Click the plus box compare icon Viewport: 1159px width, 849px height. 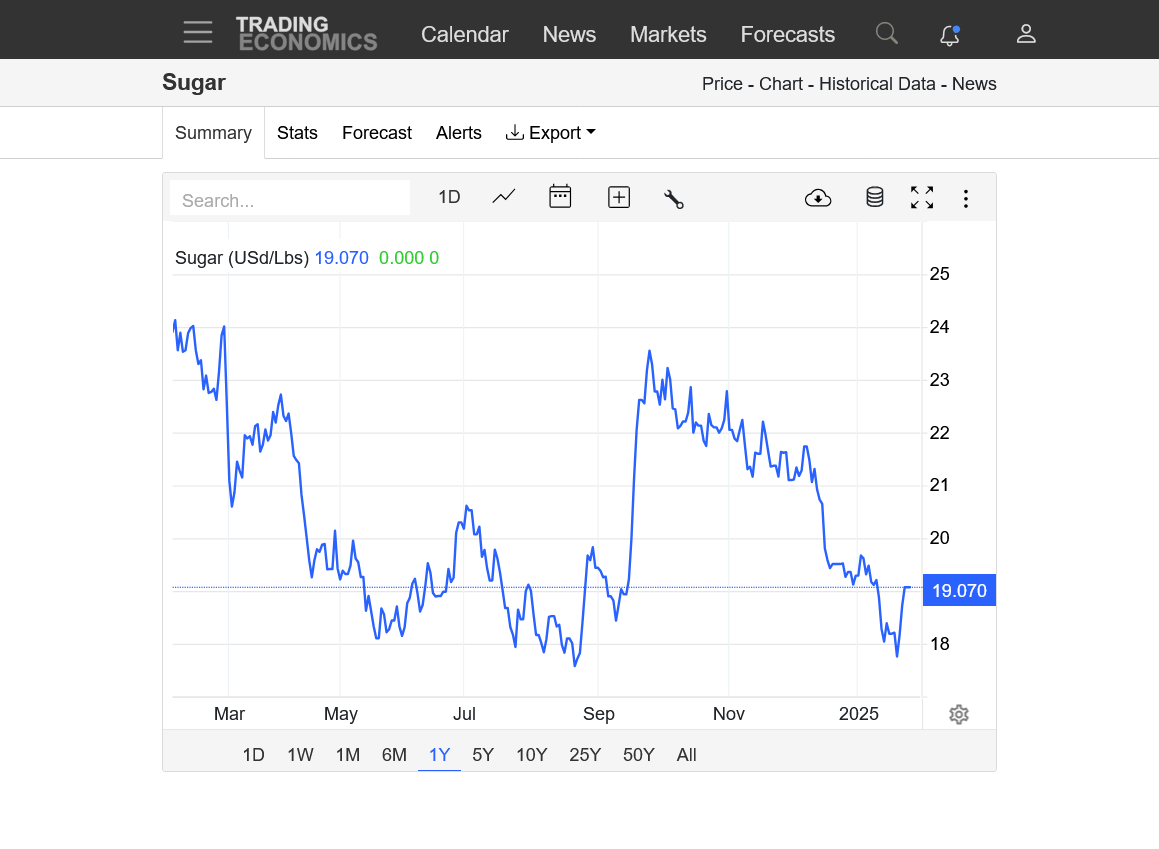619,198
